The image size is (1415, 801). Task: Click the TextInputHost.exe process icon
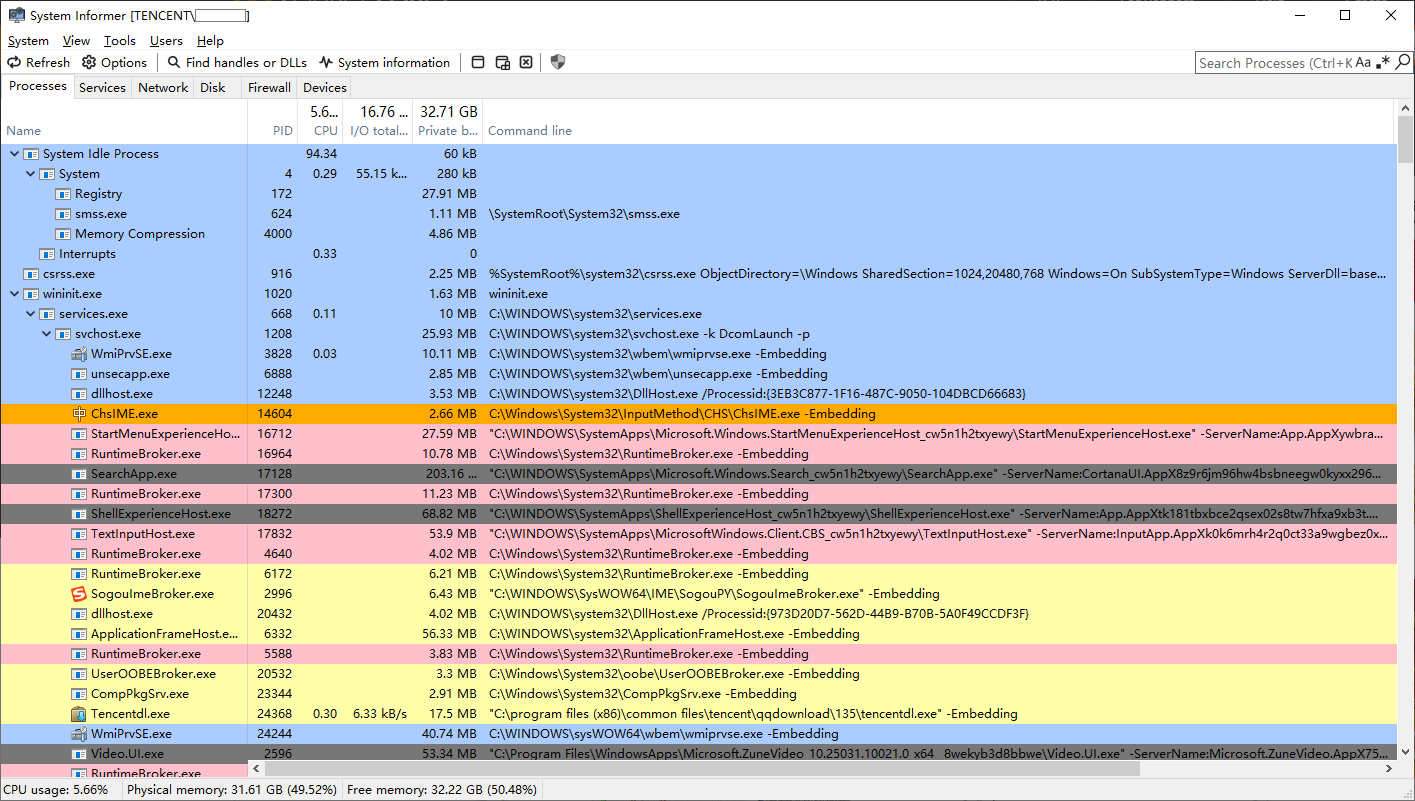pos(79,534)
